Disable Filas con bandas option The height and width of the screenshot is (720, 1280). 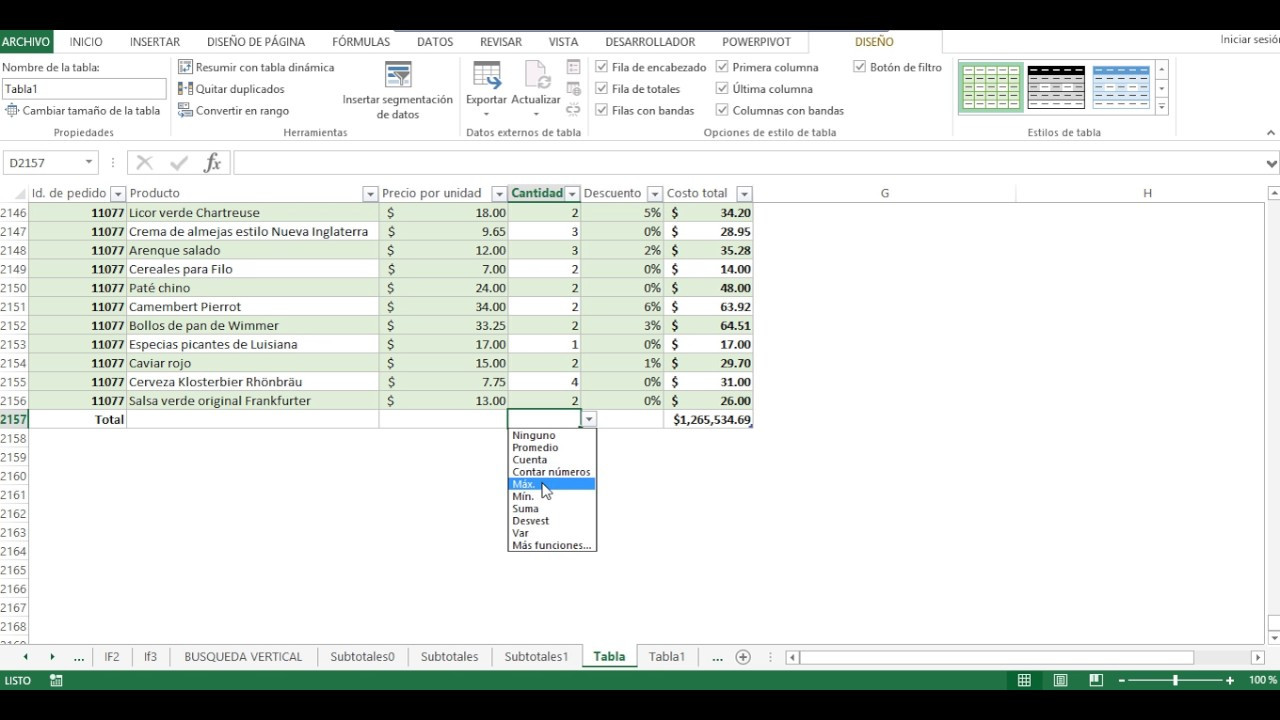tap(601, 110)
